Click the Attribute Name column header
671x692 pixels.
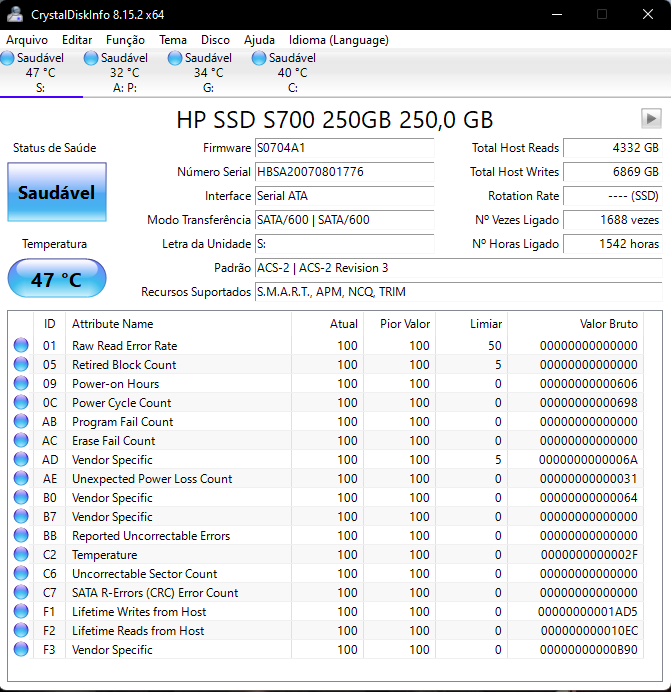click(x=178, y=324)
